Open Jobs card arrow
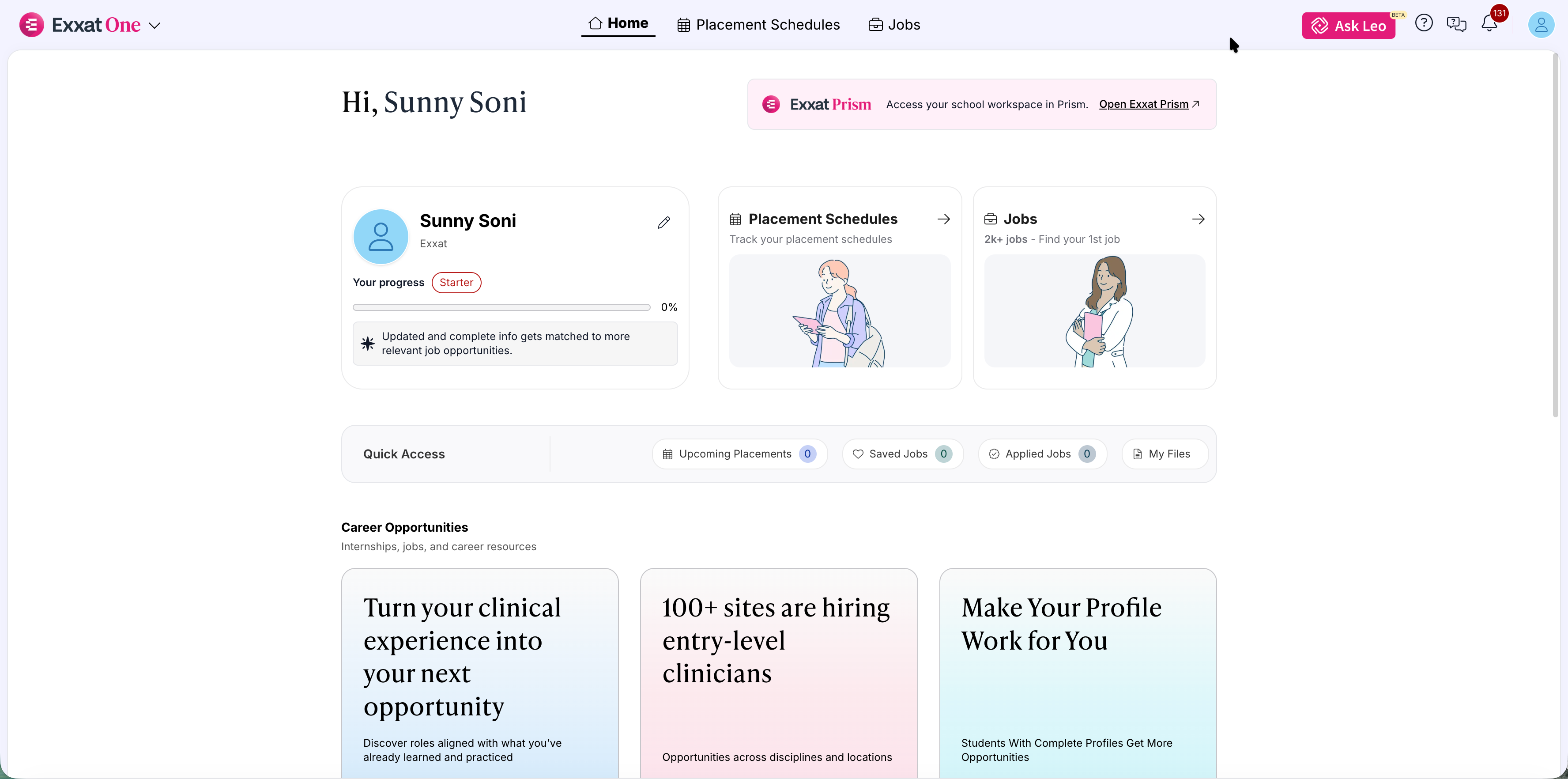This screenshot has width=1568, height=779. click(1198, 219)
